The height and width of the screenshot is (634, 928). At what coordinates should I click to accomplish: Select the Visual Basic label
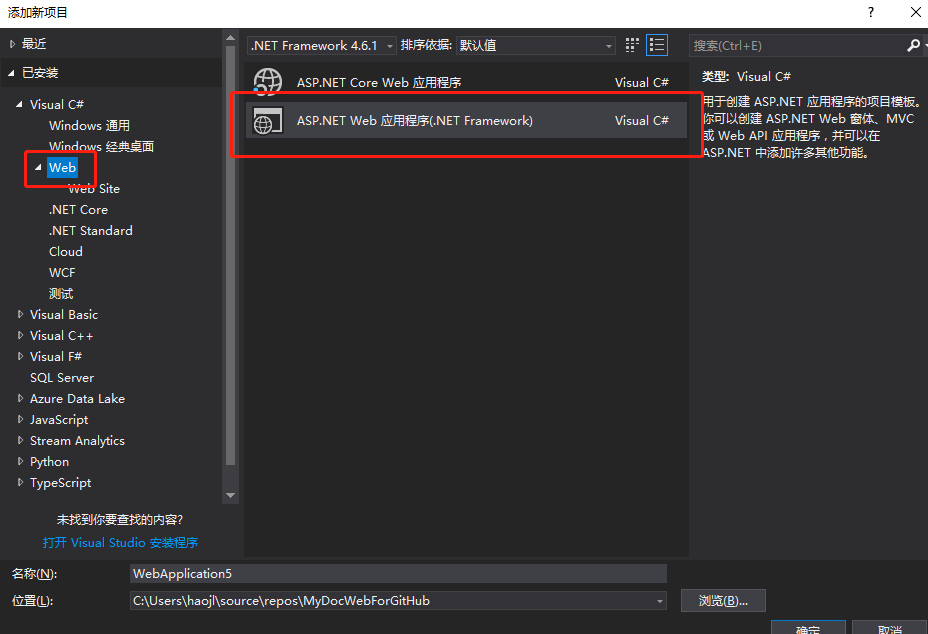tap(64, 314)
